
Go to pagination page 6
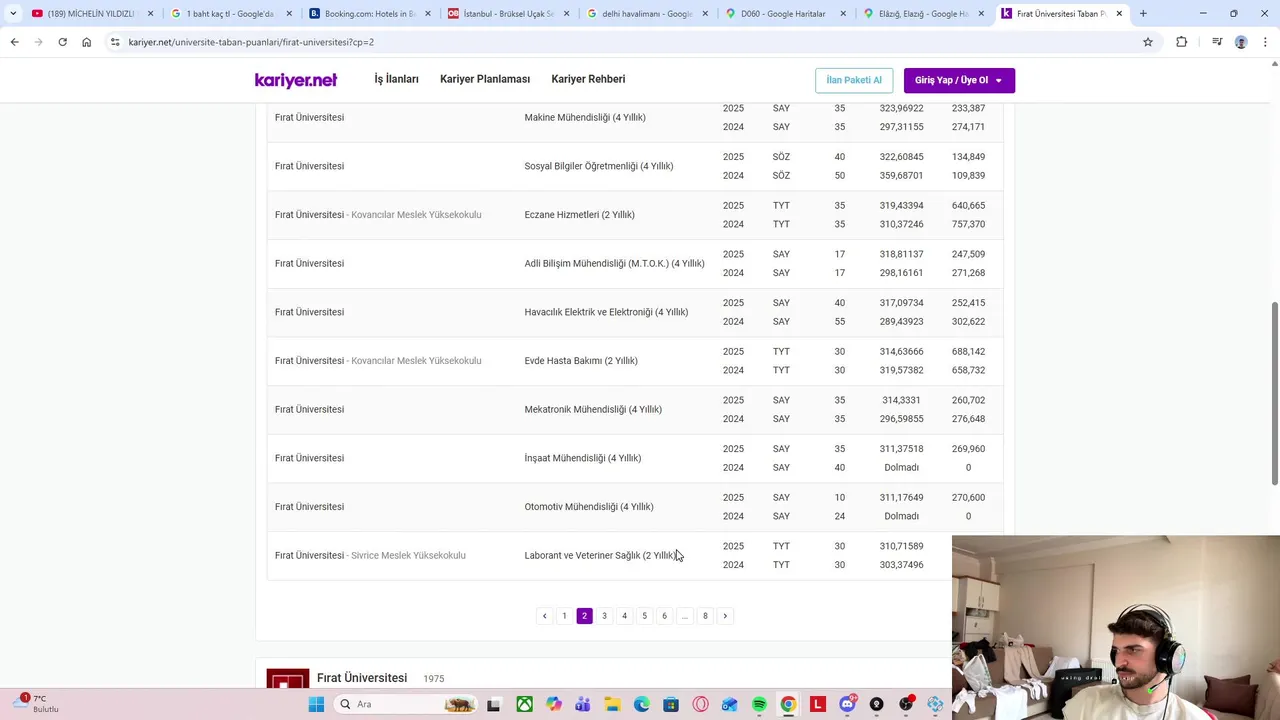coord(664,616)
